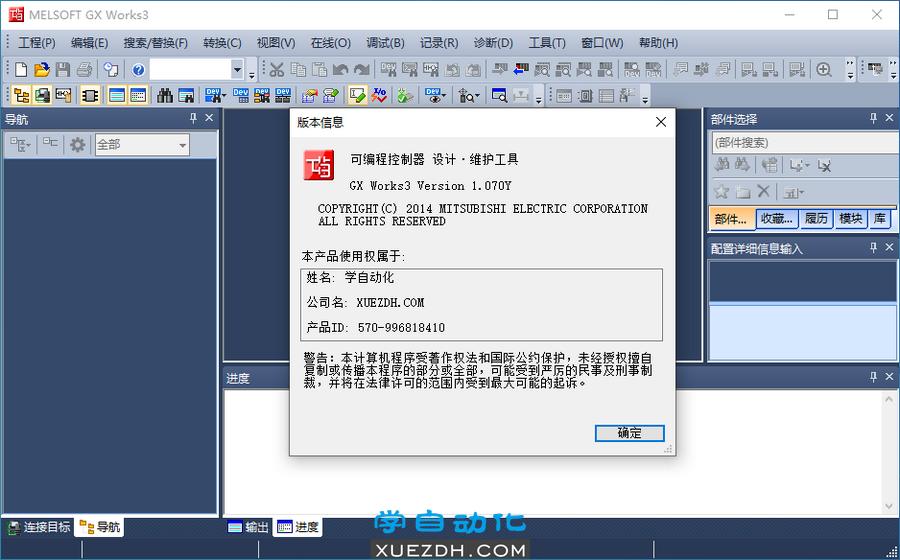Image resolution: width=900 pixels, height=560 pixels.
Task: Click 确定 button in version dialog
Action: click(629, 433)
